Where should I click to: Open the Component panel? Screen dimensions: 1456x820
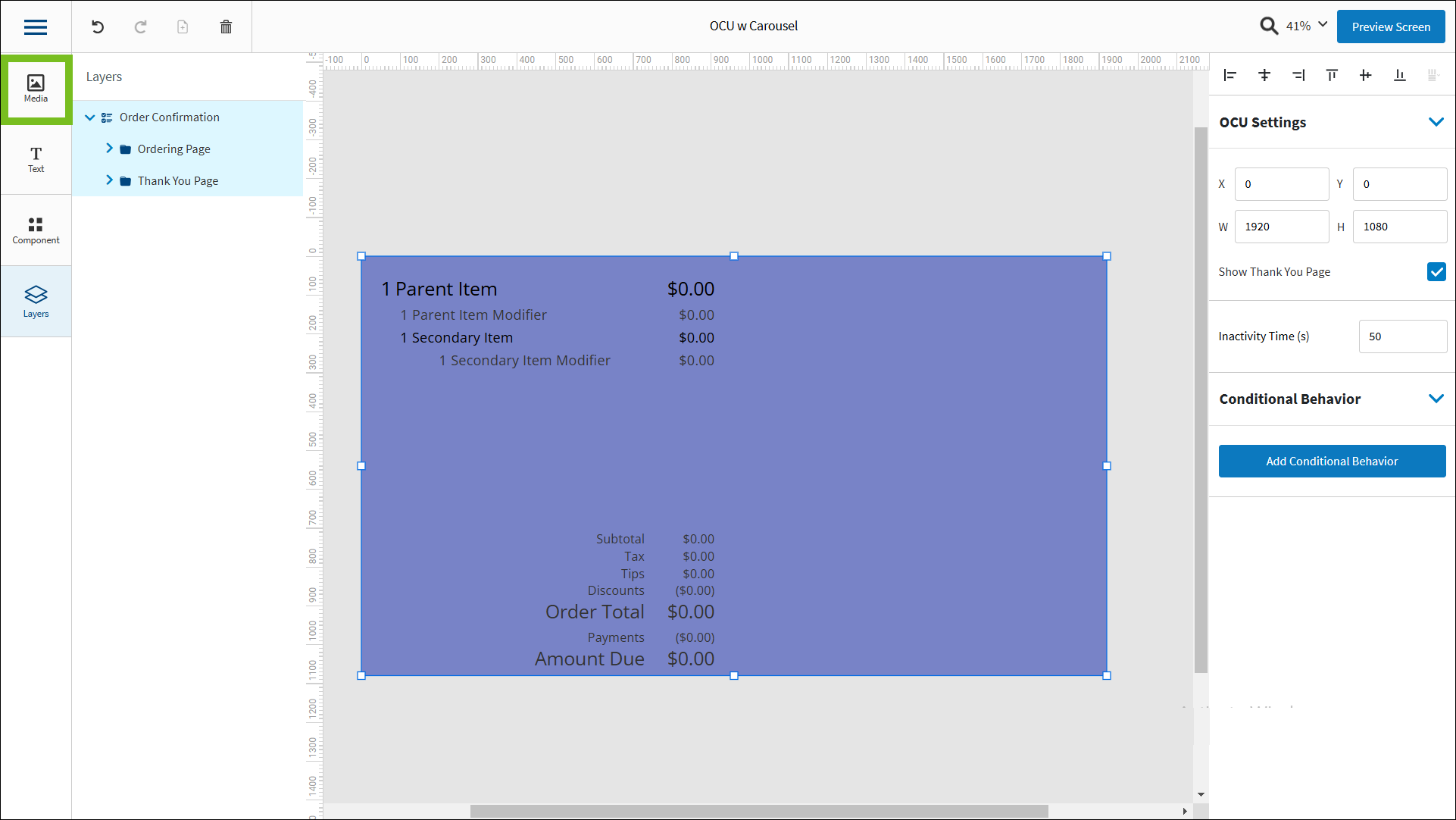click(36, 230)
